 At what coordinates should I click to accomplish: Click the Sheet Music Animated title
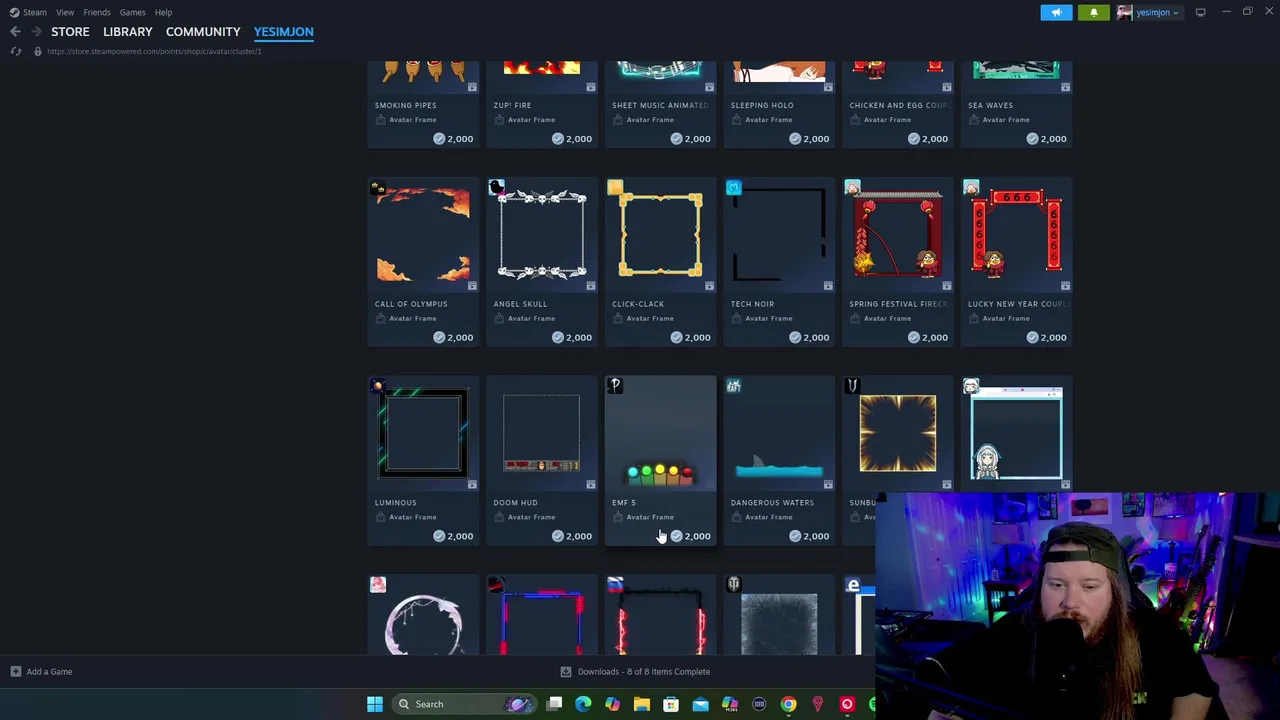[x=660, y=105]
